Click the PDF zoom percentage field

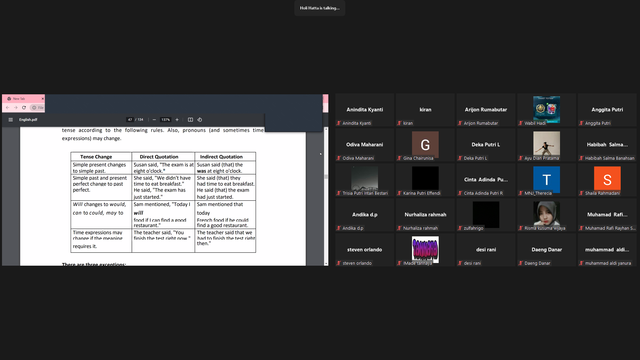coord(165,120)
